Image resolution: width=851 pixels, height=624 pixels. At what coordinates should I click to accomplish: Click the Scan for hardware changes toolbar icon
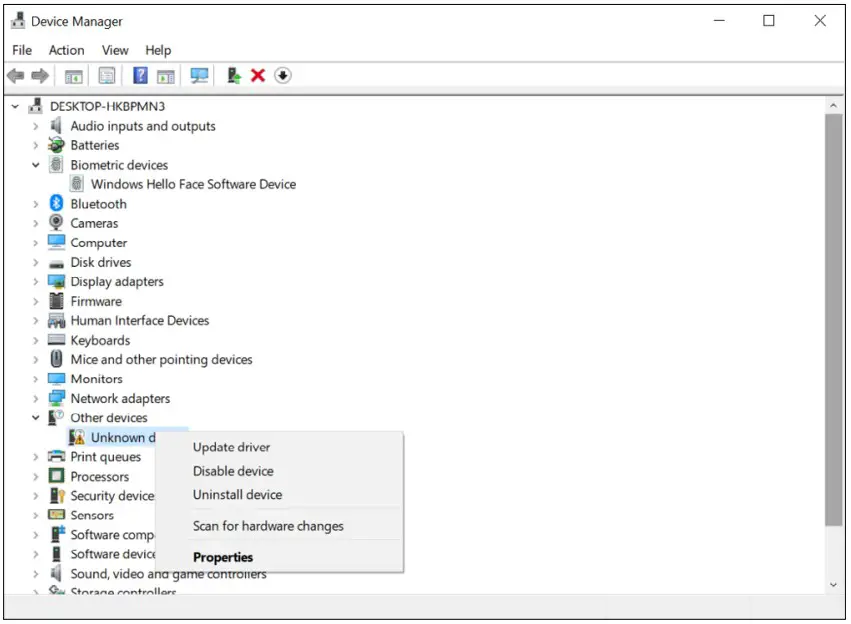[197, 75]
